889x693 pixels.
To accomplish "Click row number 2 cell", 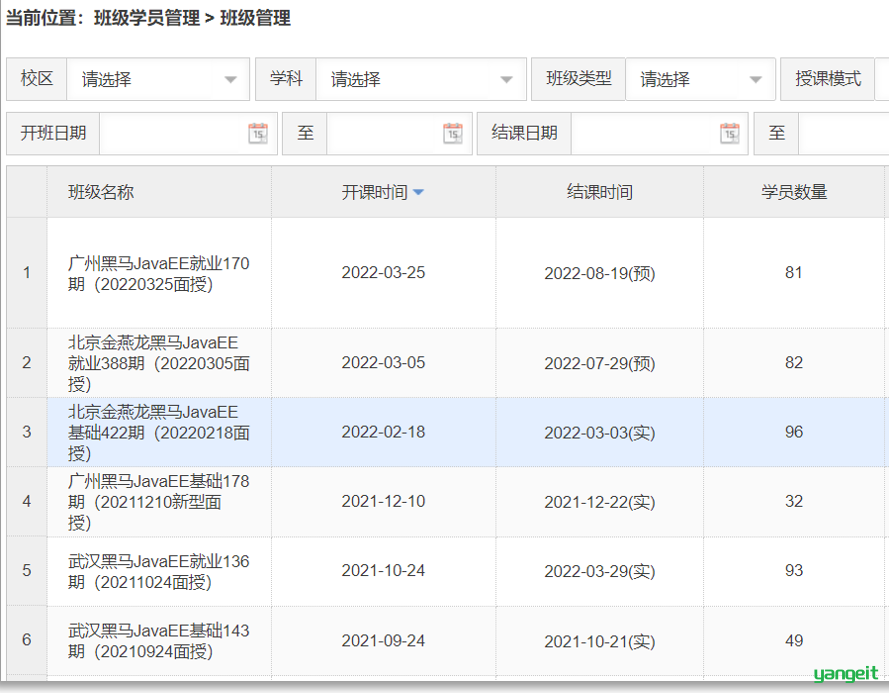I will (27, 363).
